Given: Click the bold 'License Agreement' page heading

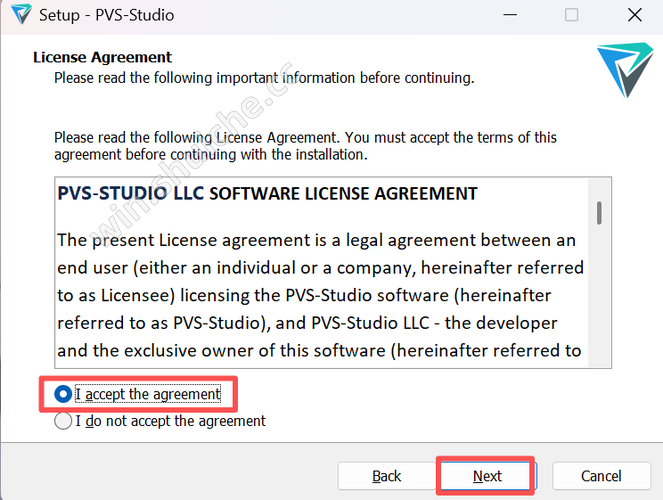Looking at the screenshot, I should point(102,57).
